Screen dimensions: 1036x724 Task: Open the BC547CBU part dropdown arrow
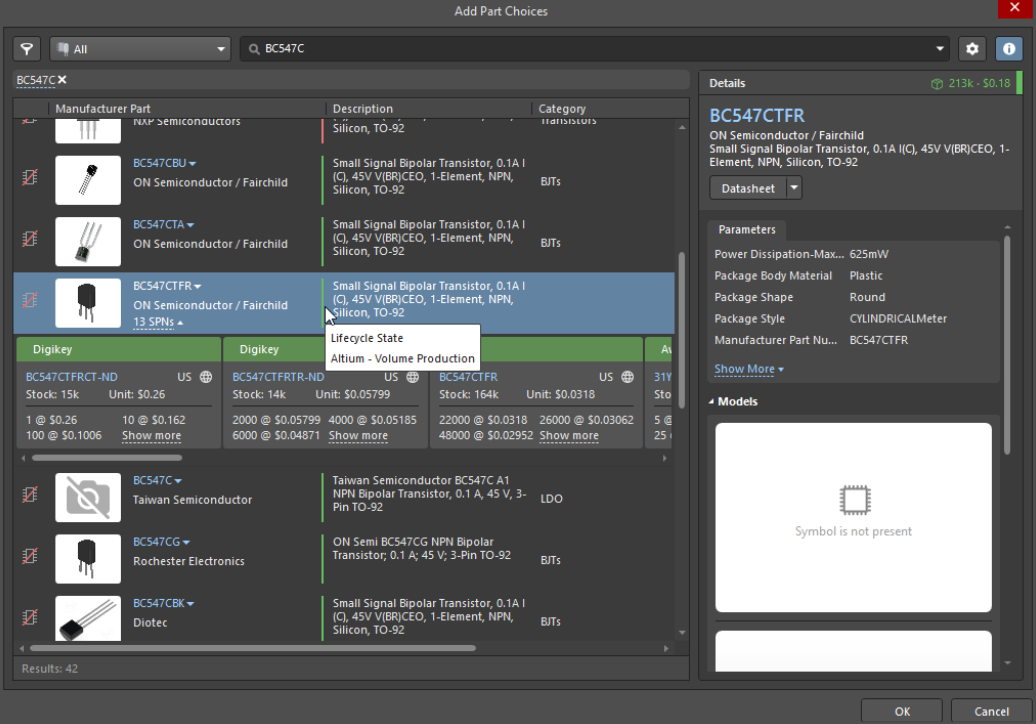point(192,163)
